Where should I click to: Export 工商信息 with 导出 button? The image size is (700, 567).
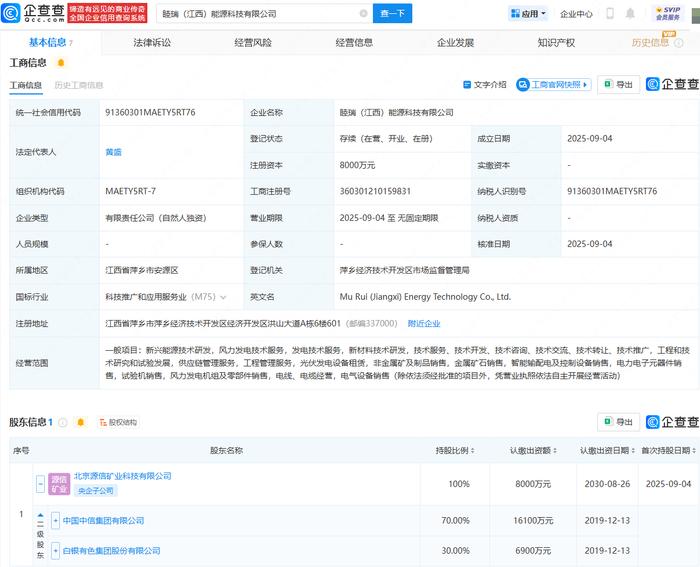[x=618, y=84]
